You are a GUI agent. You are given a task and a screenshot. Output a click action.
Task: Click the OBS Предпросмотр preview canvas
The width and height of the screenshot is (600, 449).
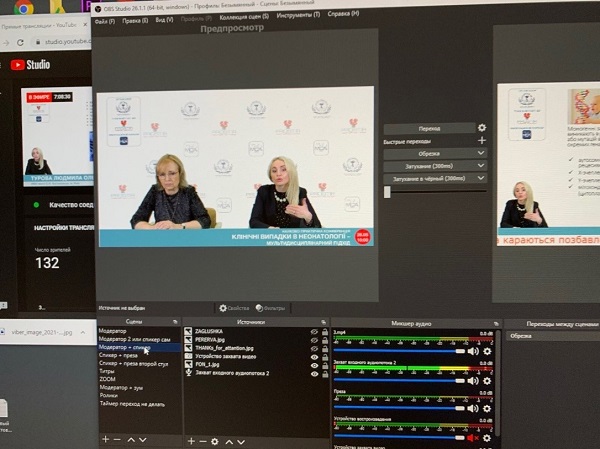(235, 166)
